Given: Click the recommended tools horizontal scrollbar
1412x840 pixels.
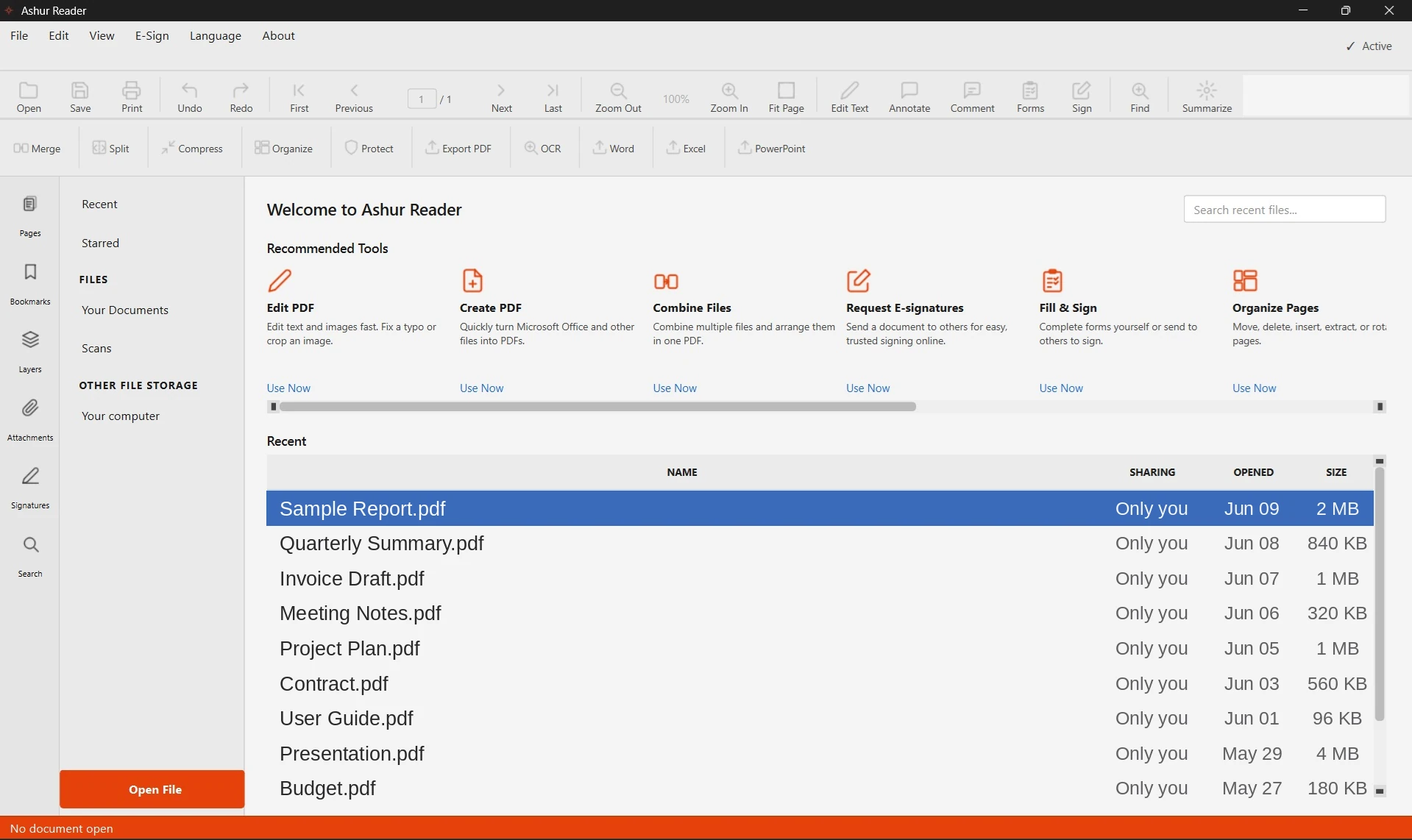Looking at the screenshot, I should (x=597, y=406).
